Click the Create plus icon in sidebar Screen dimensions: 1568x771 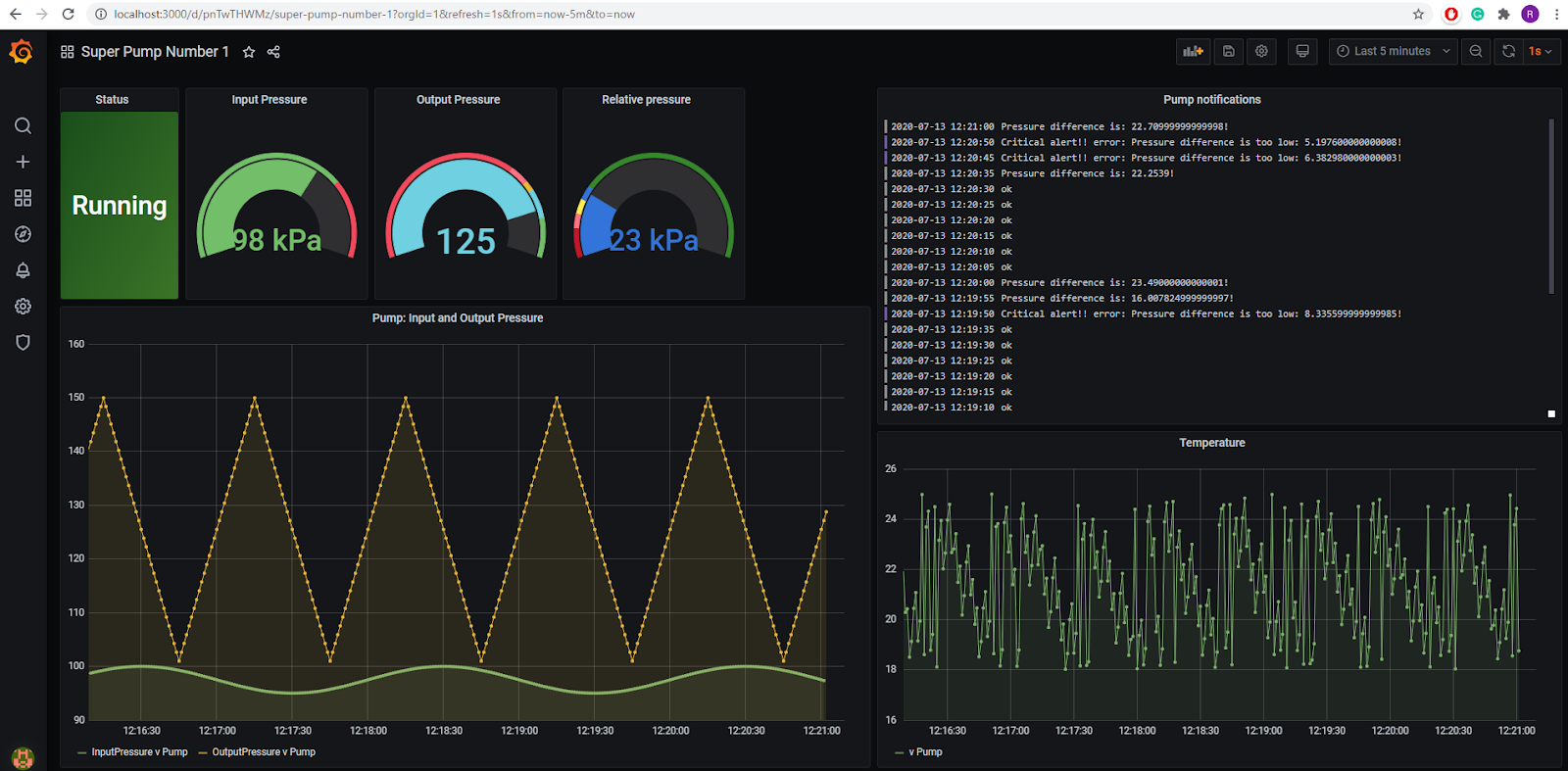tap(23, 162)
